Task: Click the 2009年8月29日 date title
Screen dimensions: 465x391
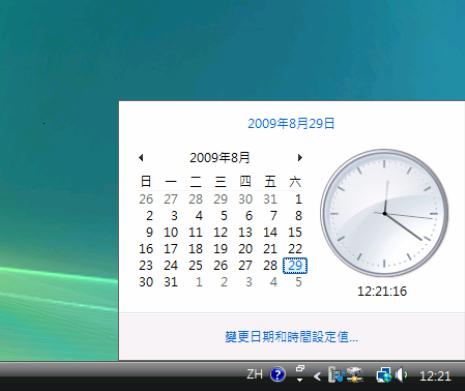Action: point(291,123)
